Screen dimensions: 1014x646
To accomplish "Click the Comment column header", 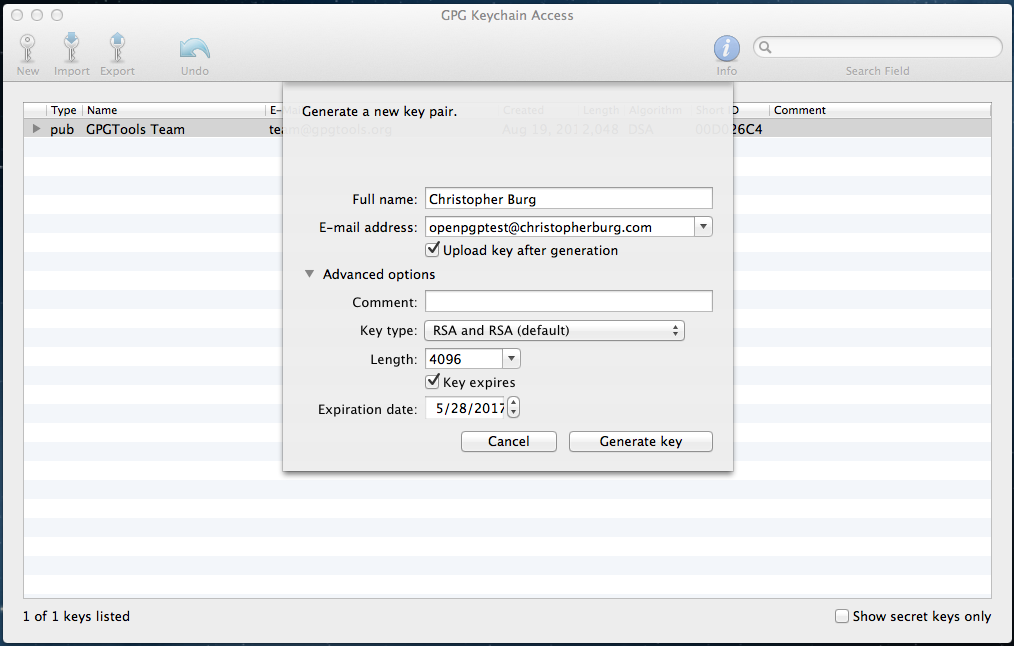I will [x=879, y=110].
